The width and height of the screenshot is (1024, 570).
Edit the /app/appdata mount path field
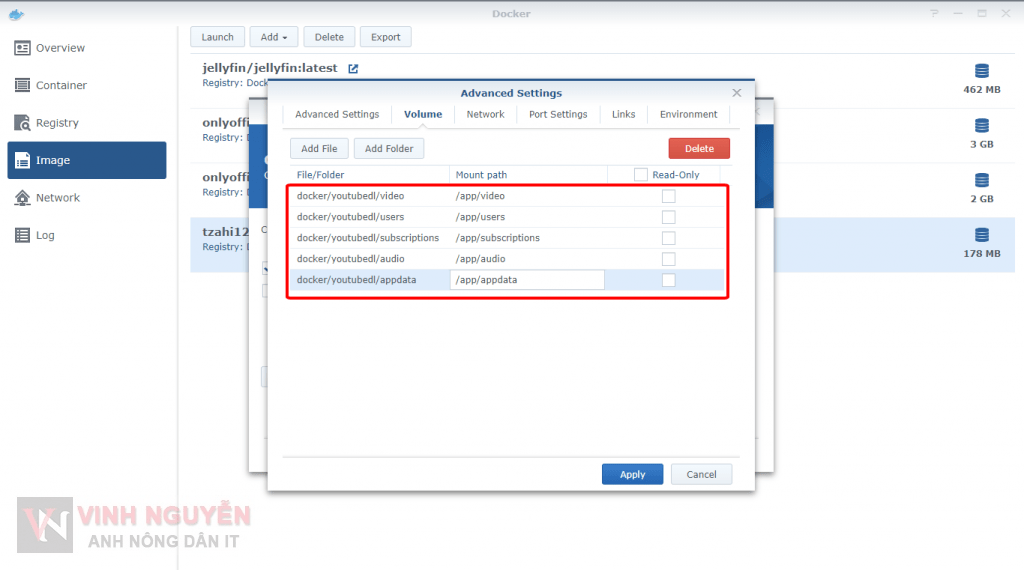(527, 280)
